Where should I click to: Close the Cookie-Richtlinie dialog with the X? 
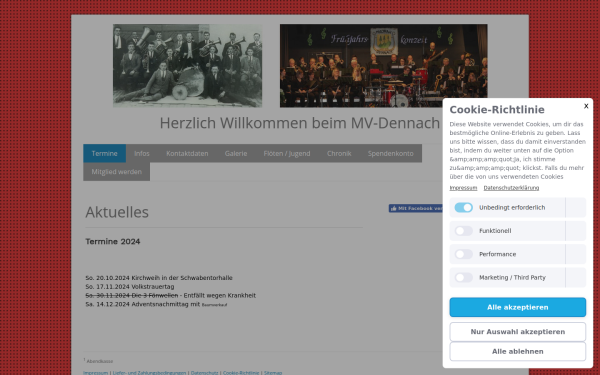586,106
